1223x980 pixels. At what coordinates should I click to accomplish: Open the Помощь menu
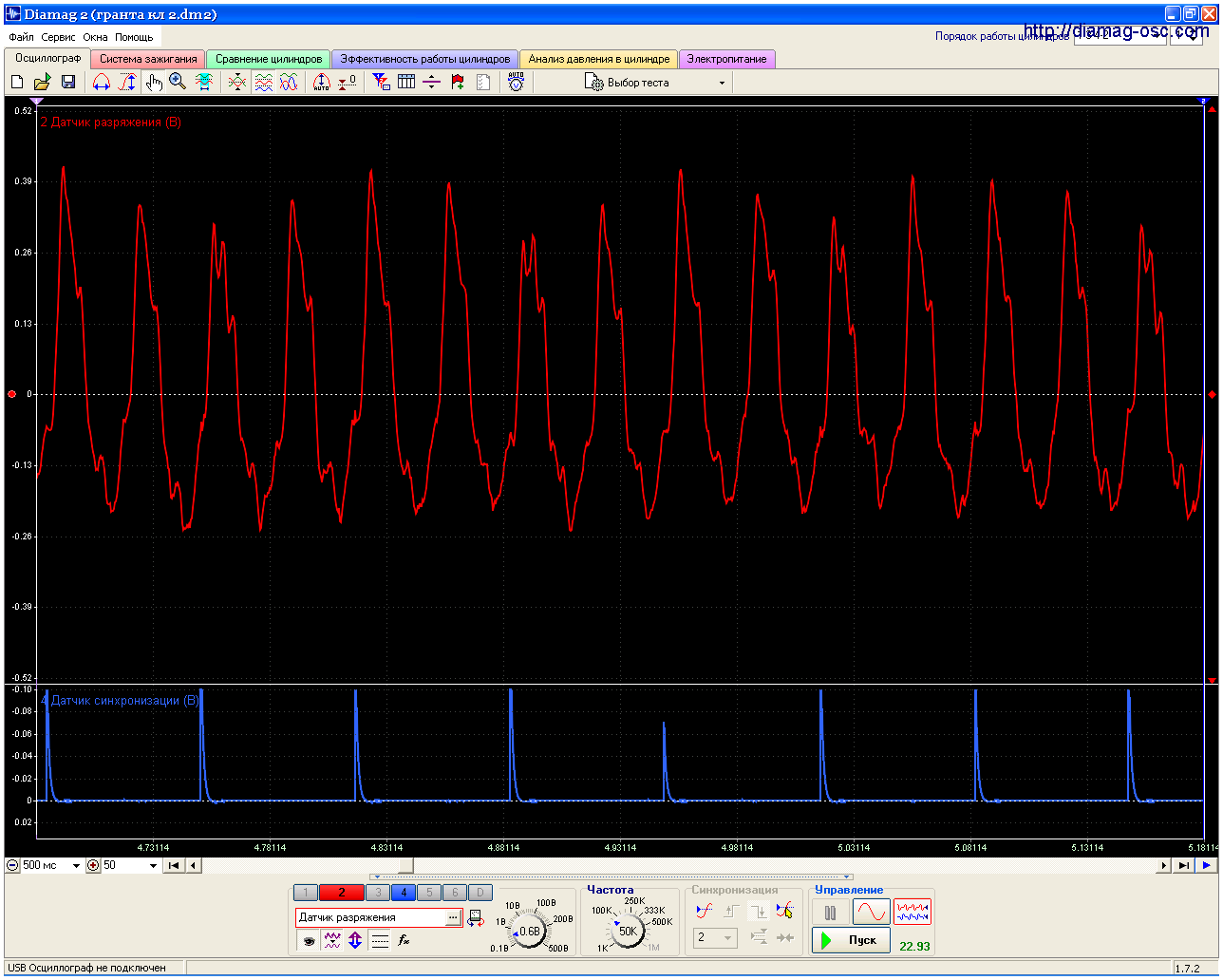134,37
